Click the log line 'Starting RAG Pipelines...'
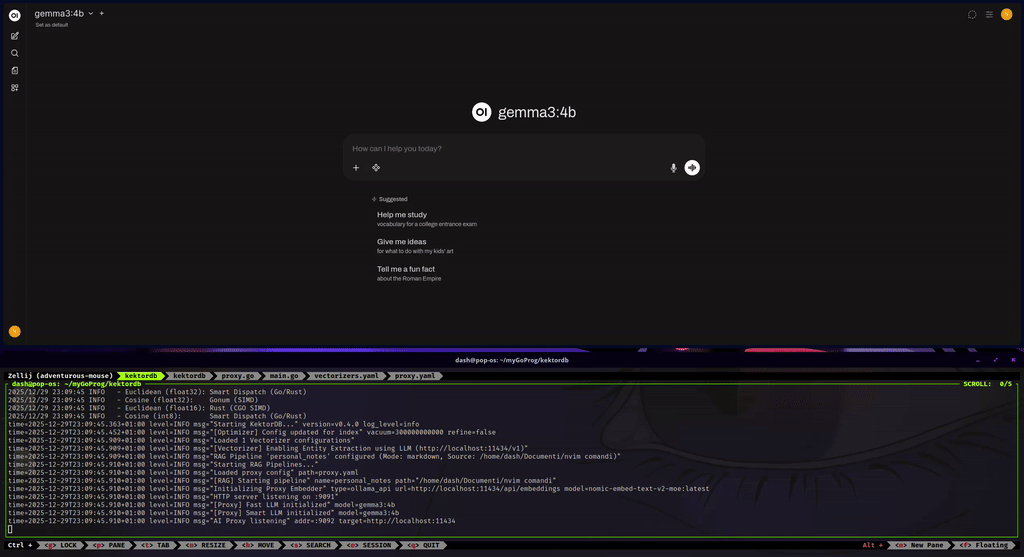 (163, 465)
